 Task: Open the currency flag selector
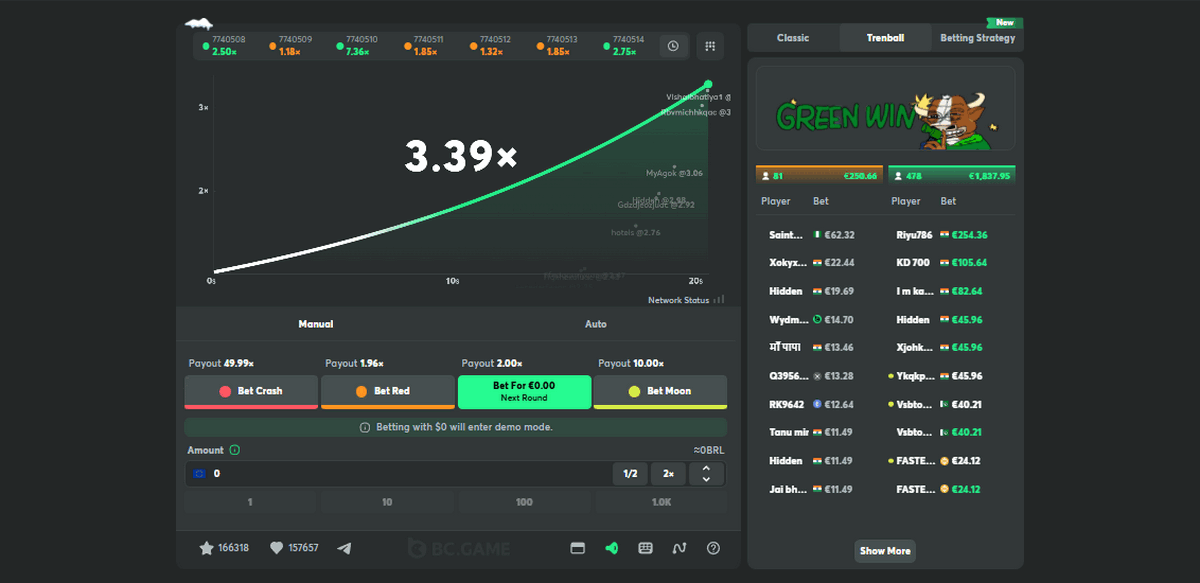[200, 474]
